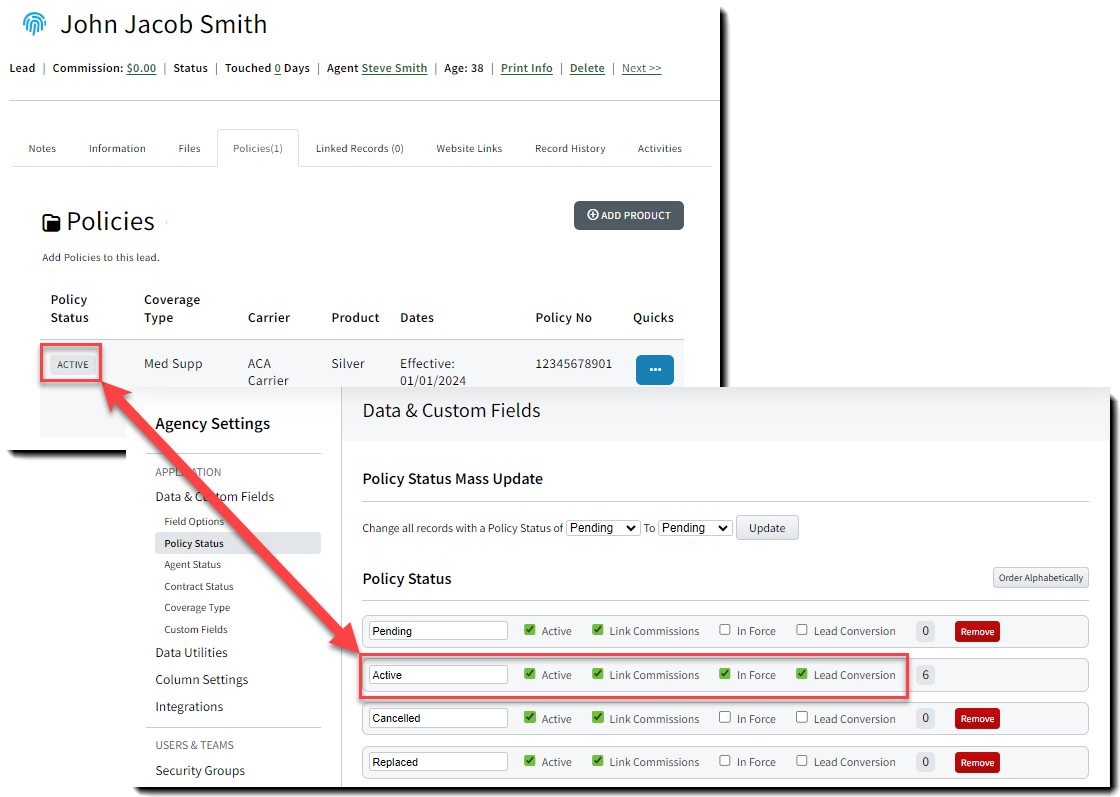Click the count 6 badge in Active row
The width and height of the screenshot is (1120, 797).
925,674
